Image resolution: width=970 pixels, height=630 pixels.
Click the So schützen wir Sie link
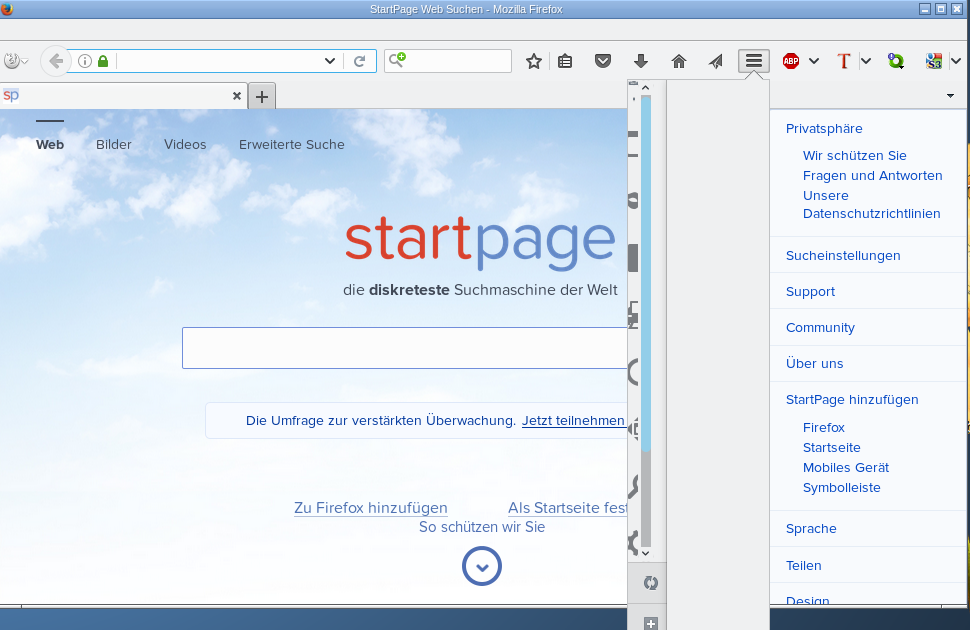click(x=482, y=527)
